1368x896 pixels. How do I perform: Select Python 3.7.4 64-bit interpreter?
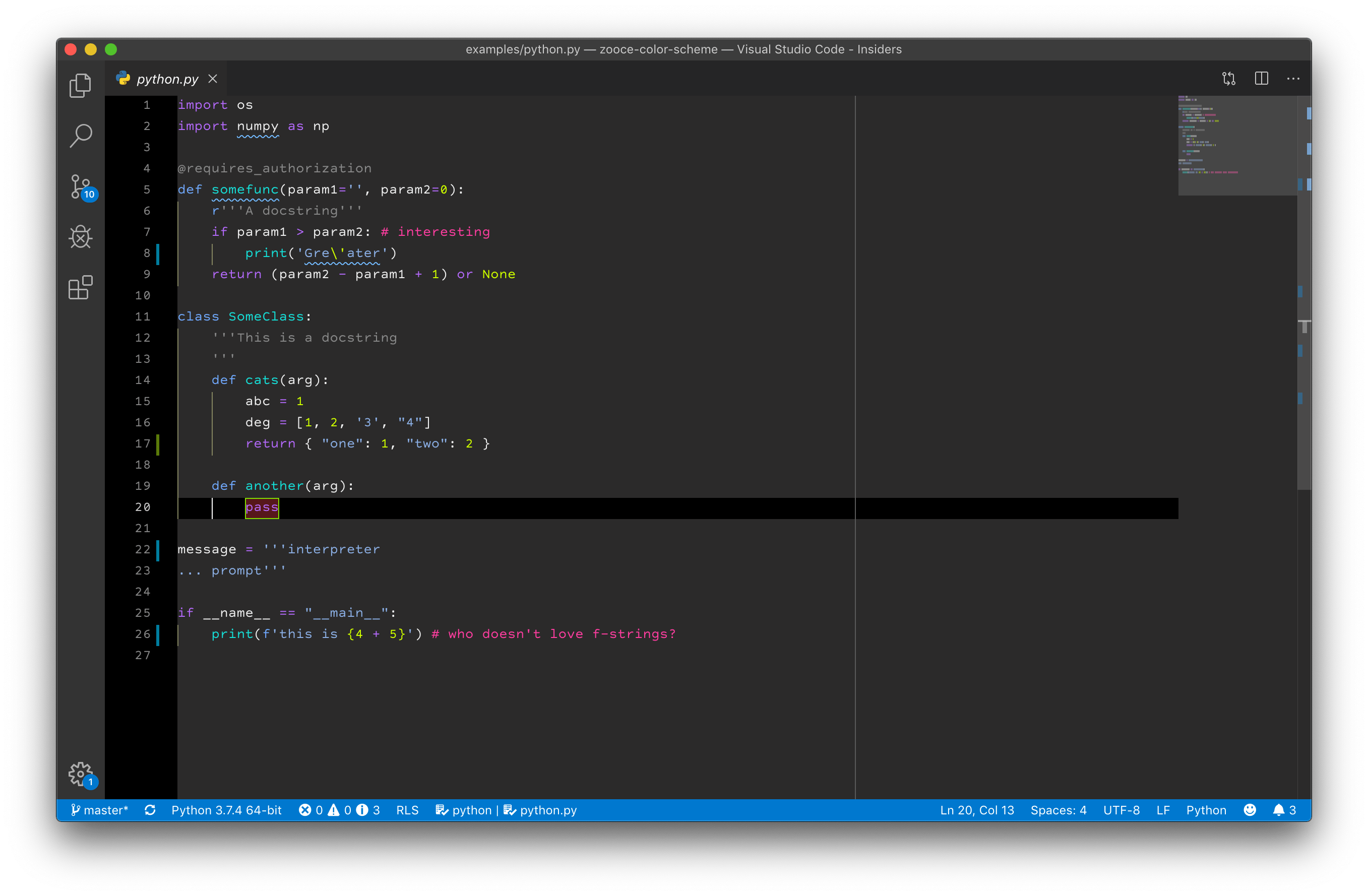click(x=226, y=810)
